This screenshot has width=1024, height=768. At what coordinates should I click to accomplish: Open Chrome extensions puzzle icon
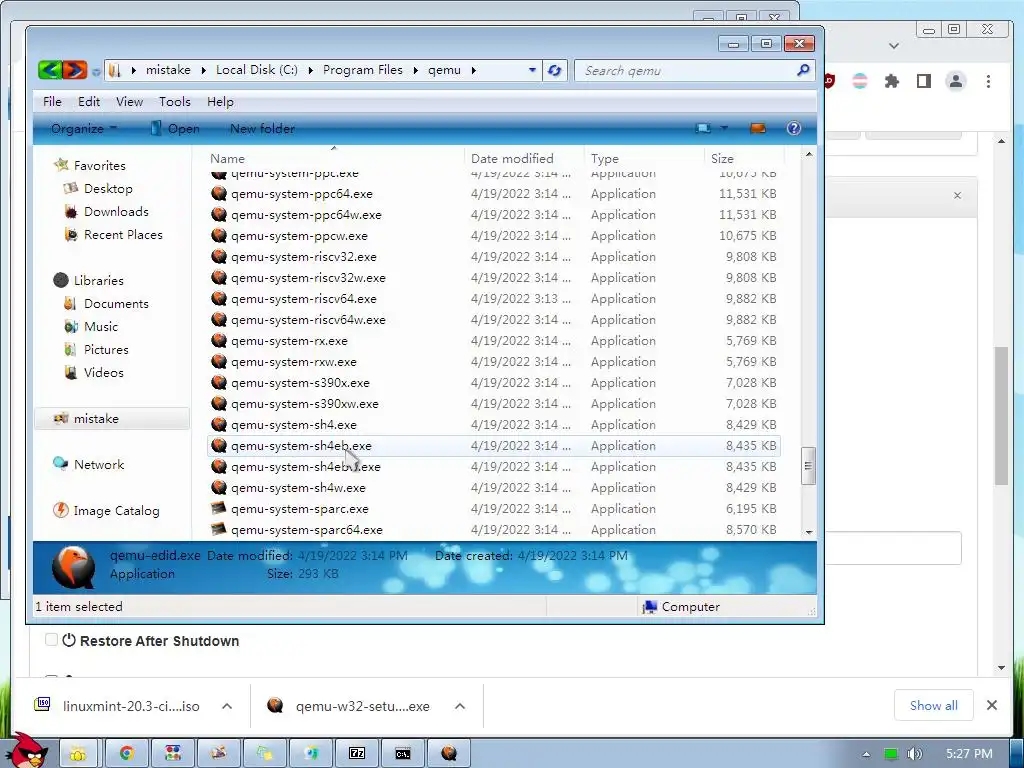[x=891, y=81]
